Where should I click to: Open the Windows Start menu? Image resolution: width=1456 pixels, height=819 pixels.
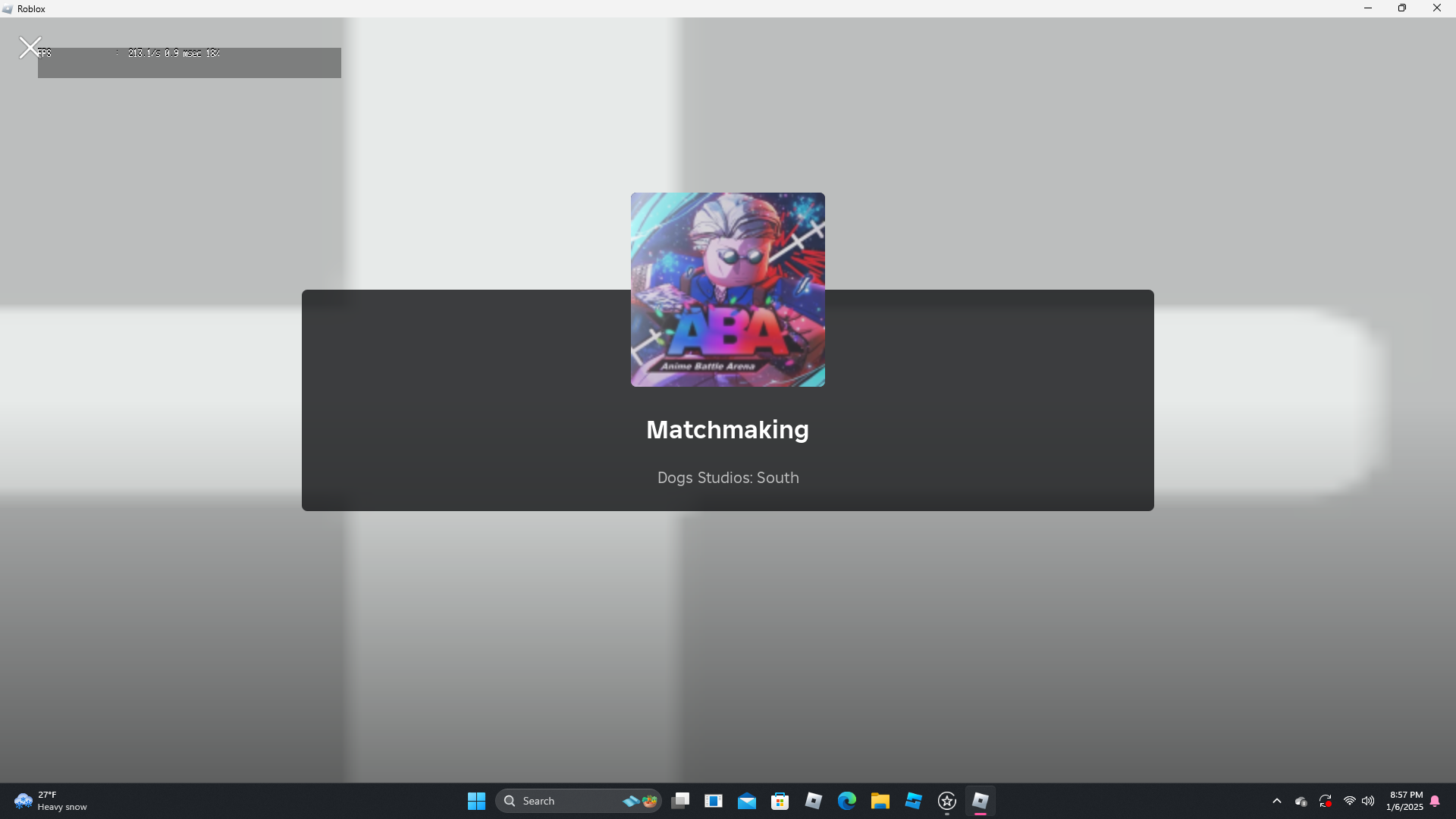(476, 801)
